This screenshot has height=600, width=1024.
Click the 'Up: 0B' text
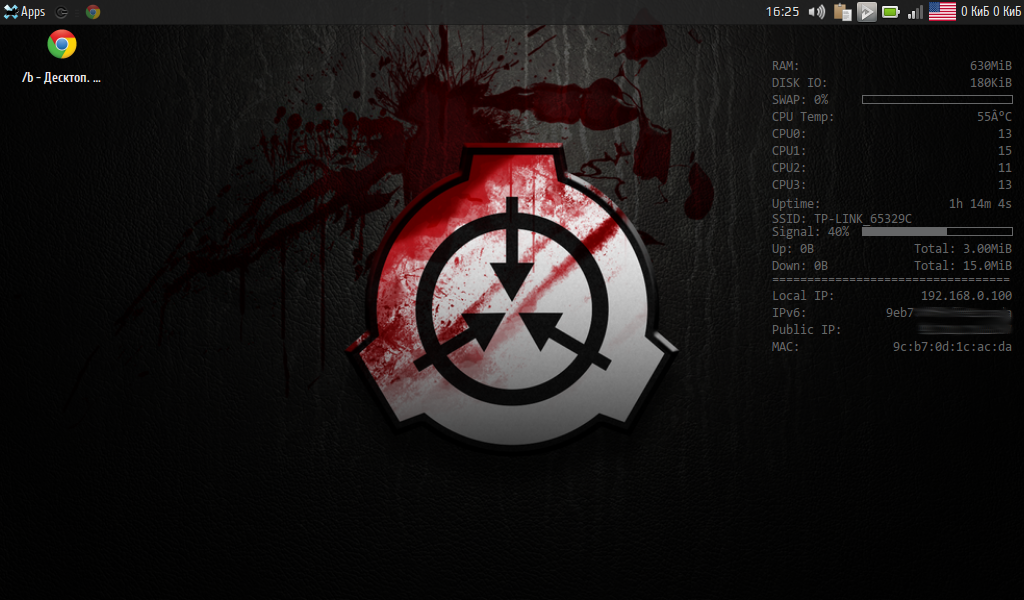tap(792, 249)
